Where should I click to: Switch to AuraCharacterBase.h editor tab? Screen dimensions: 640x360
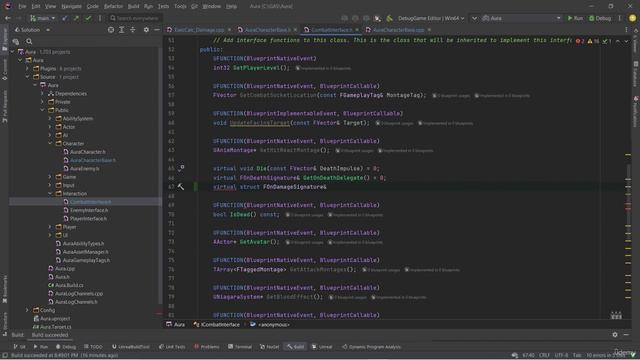pyautogui.click(x=267, y=30)
